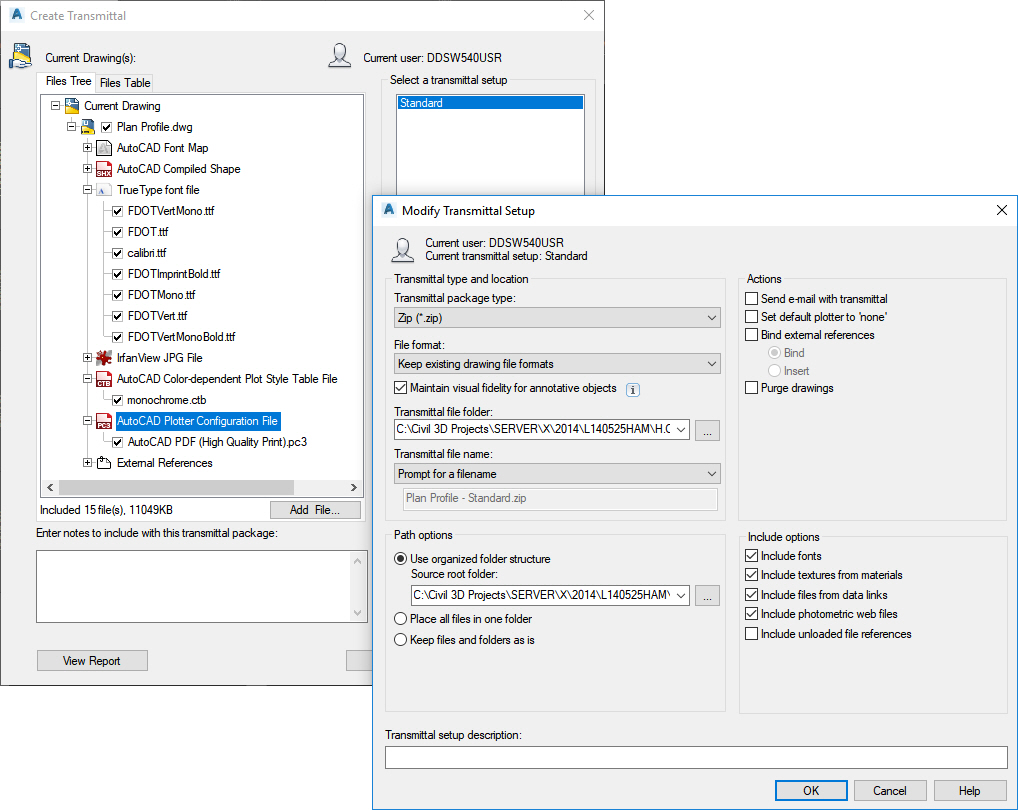Click the AutoCAD logo in Create Transmittal title

coord(18,15)
